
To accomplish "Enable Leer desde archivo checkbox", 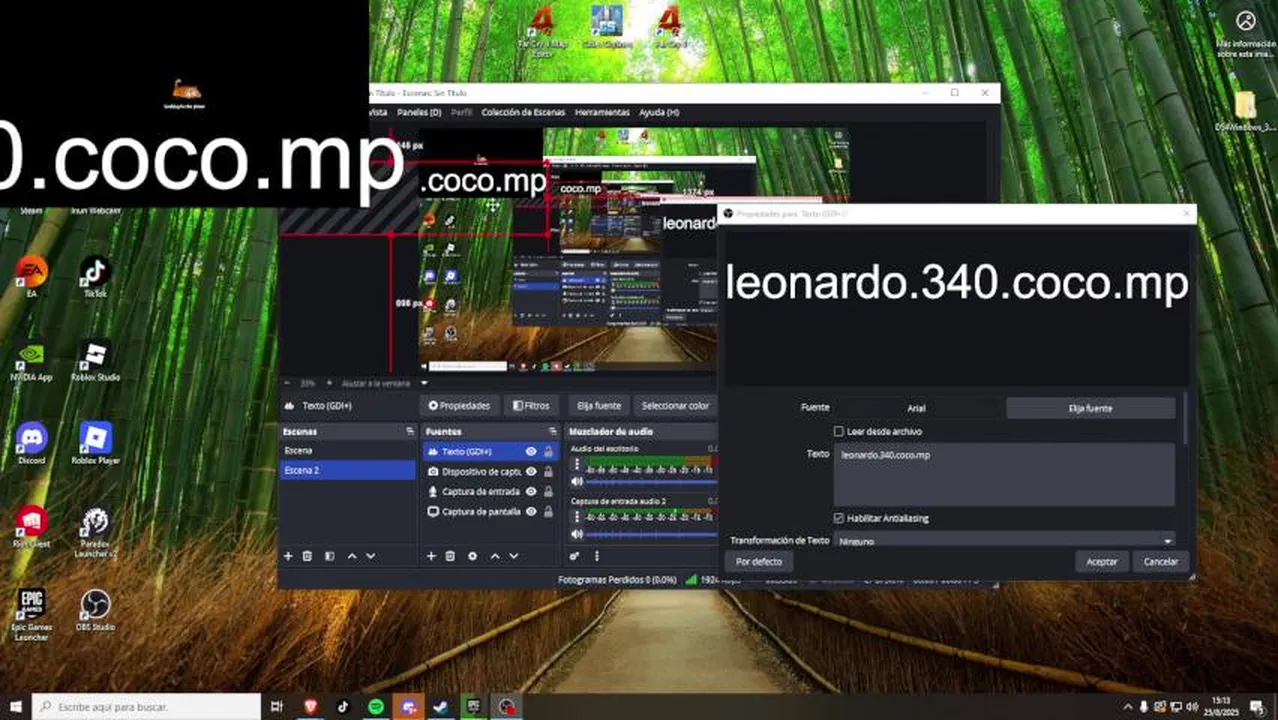I will [x=839, y=432].
